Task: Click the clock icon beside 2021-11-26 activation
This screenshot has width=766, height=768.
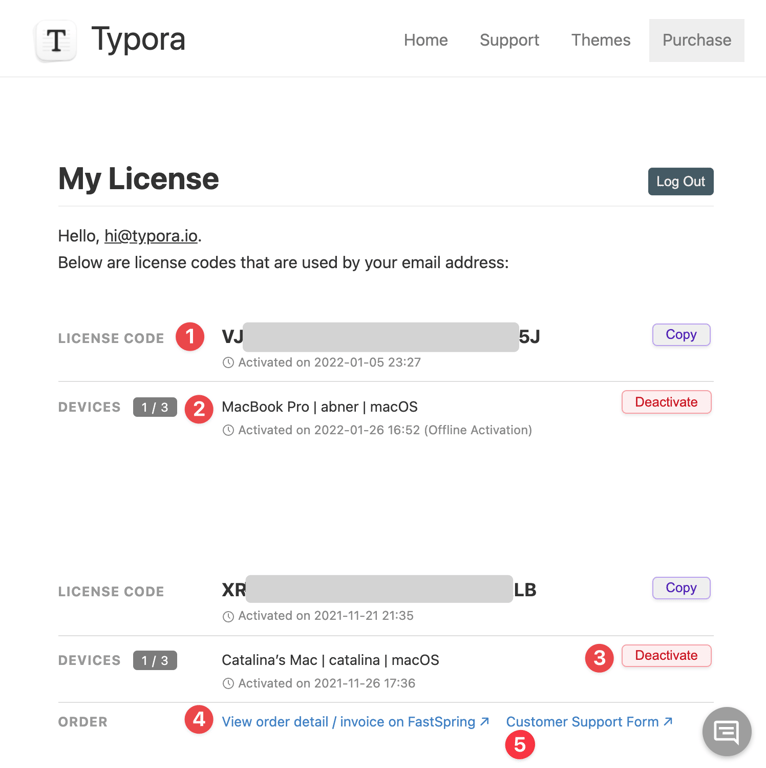Action: (x=228, y=683)
